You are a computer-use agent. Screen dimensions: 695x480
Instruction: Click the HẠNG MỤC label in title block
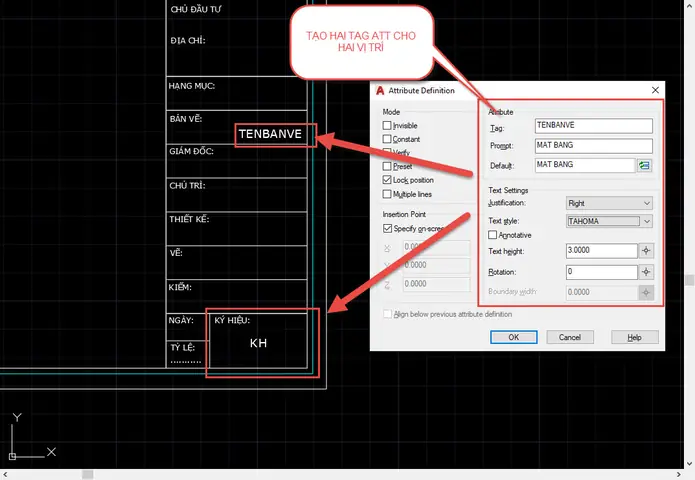coord(191,86)
